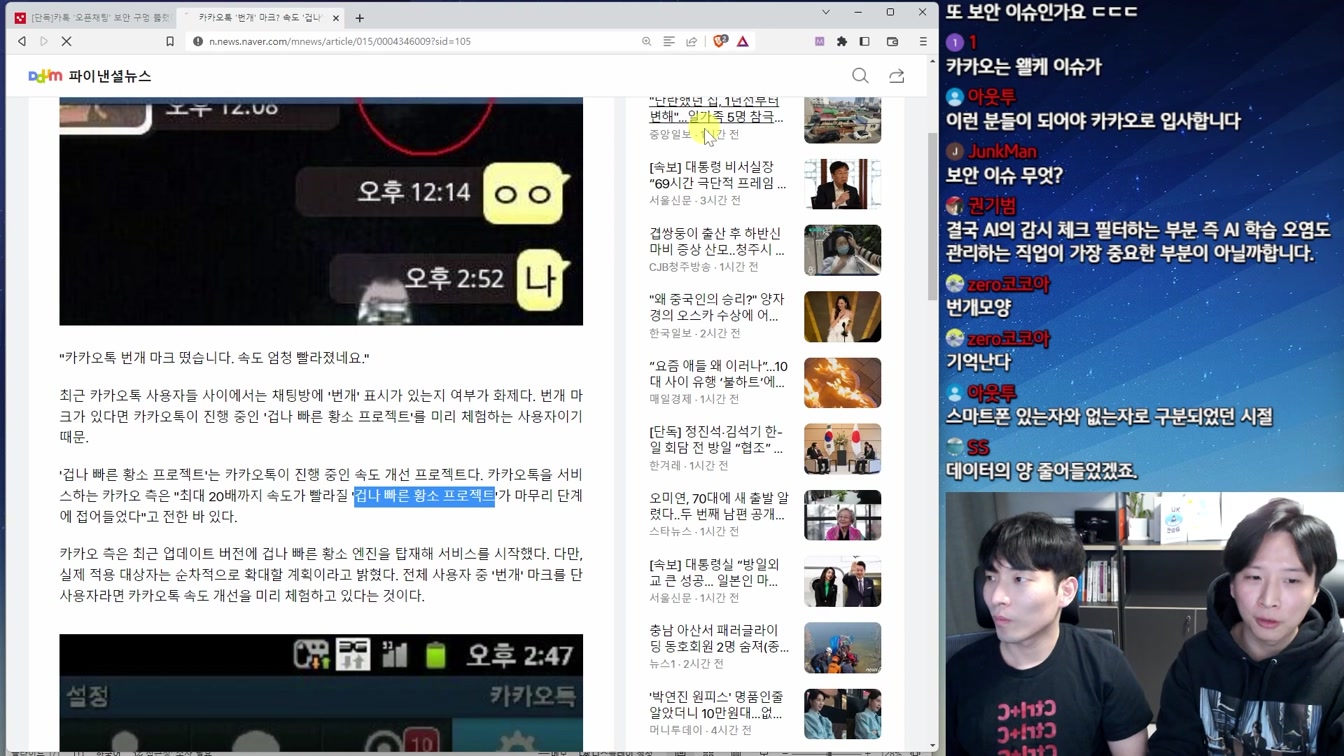
Task: Open headline 요즘 애들 왜 이러나
Action: [x=718, y=373]
